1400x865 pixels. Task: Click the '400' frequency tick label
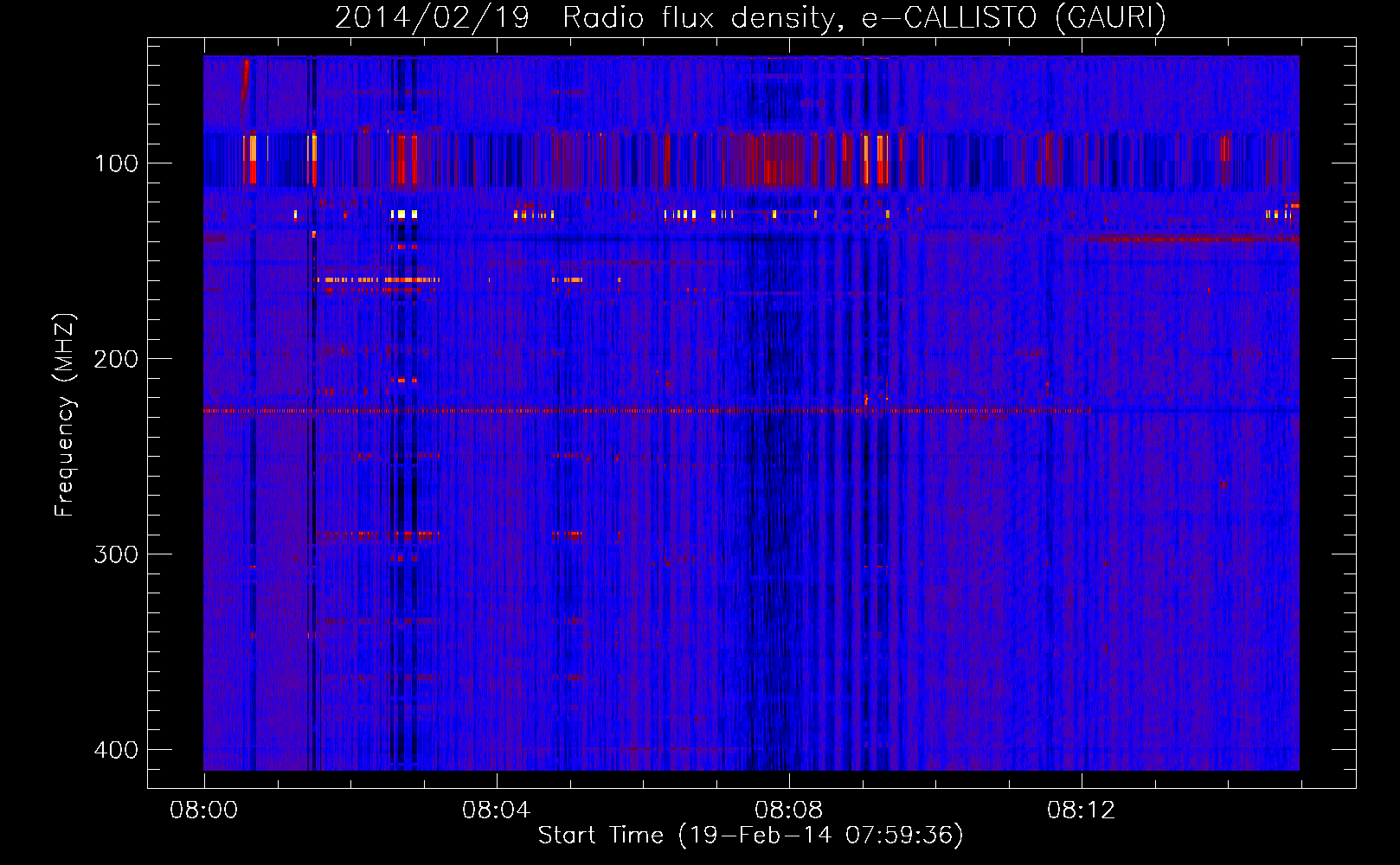click(x=116, y=750)
